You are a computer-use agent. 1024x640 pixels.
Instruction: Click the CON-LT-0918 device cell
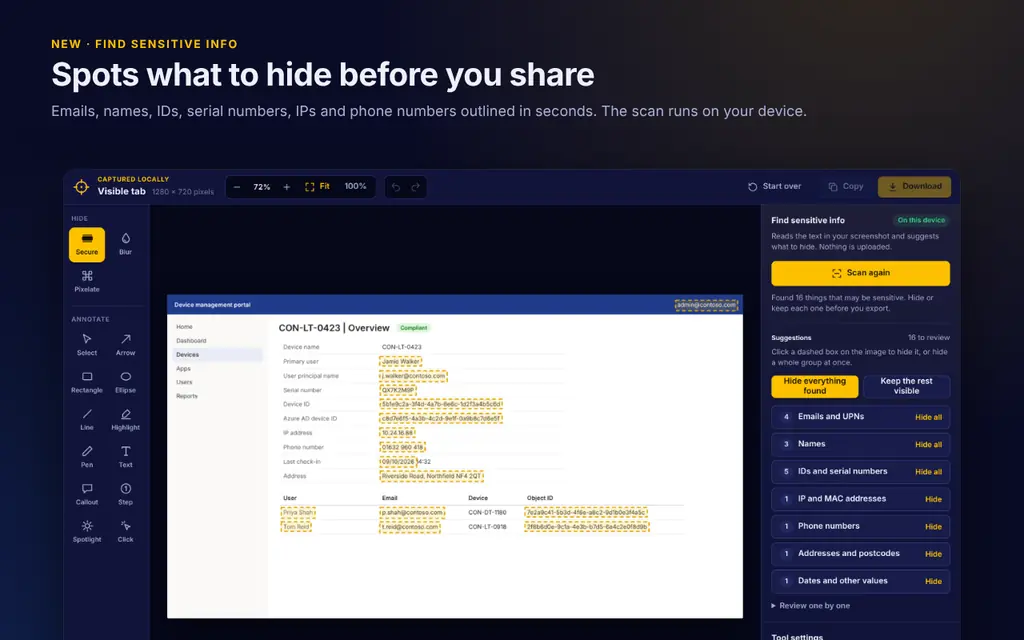point(487,527)
